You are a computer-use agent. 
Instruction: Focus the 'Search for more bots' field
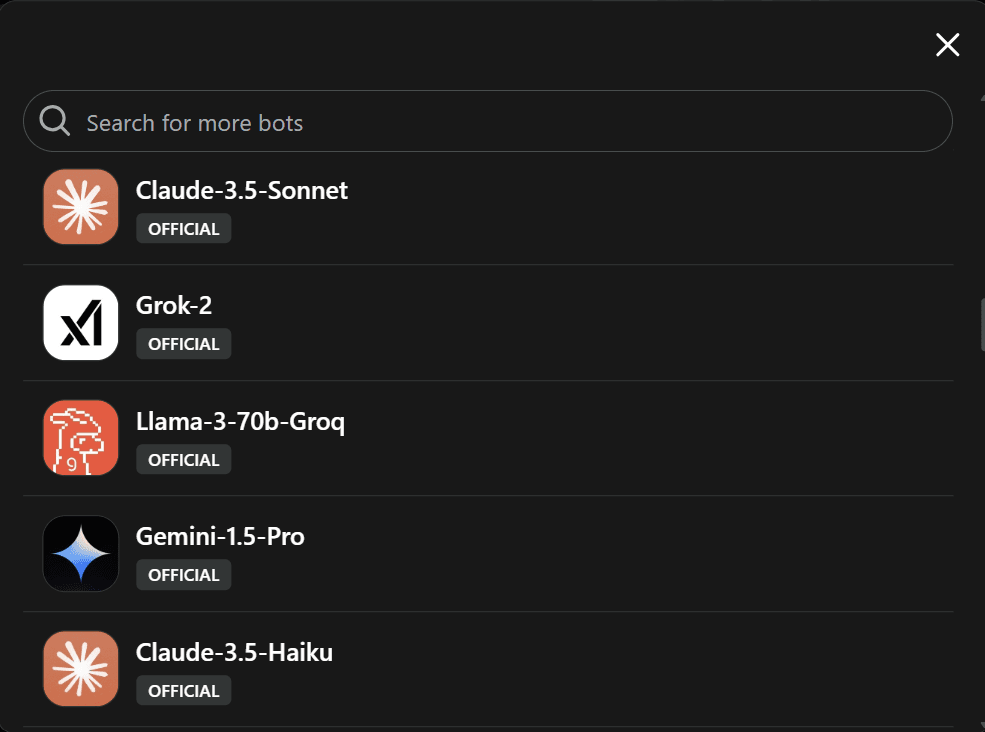pyautogui.click(x=500, y=122)
